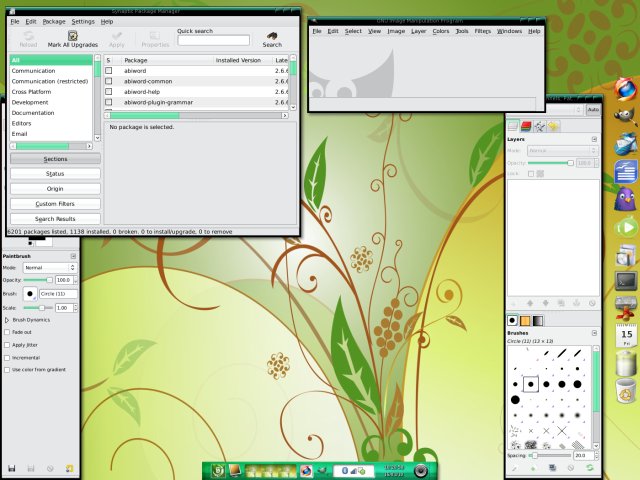
Task: Open Colors menu in GIMP window
Action: click(440, 31)
